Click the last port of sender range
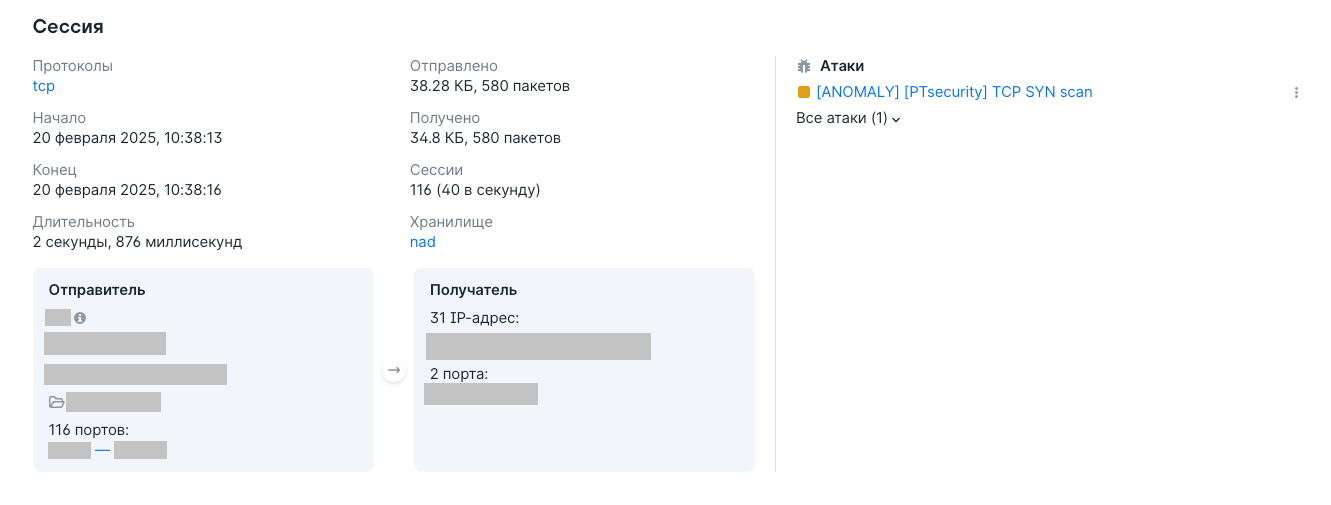The height and width of the screenshot is (505, 1331). 140,450
